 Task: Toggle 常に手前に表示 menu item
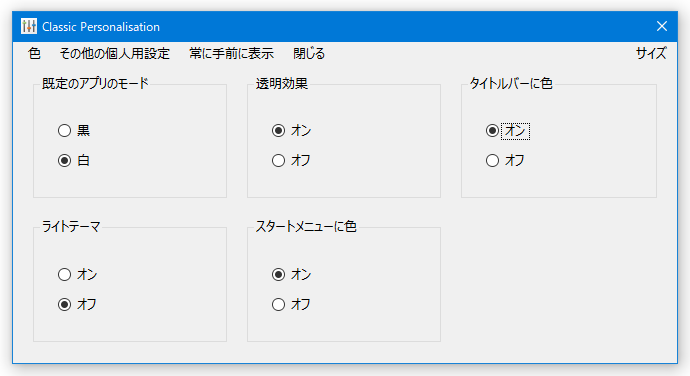231,53
